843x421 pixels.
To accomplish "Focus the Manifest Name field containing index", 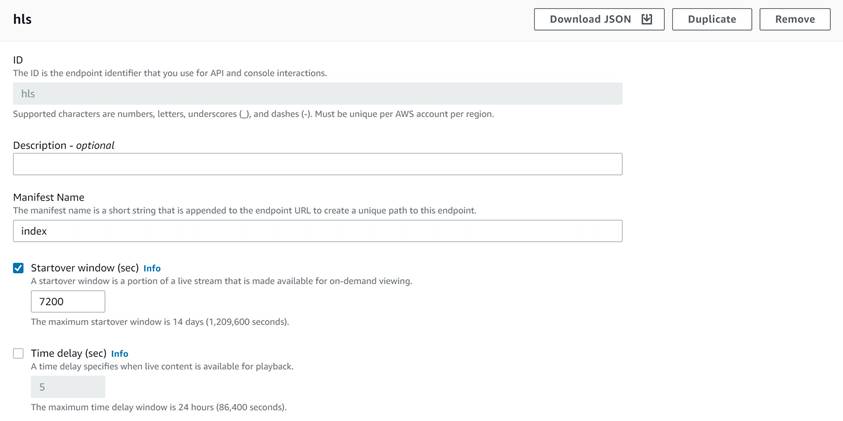I will (318, 231).
